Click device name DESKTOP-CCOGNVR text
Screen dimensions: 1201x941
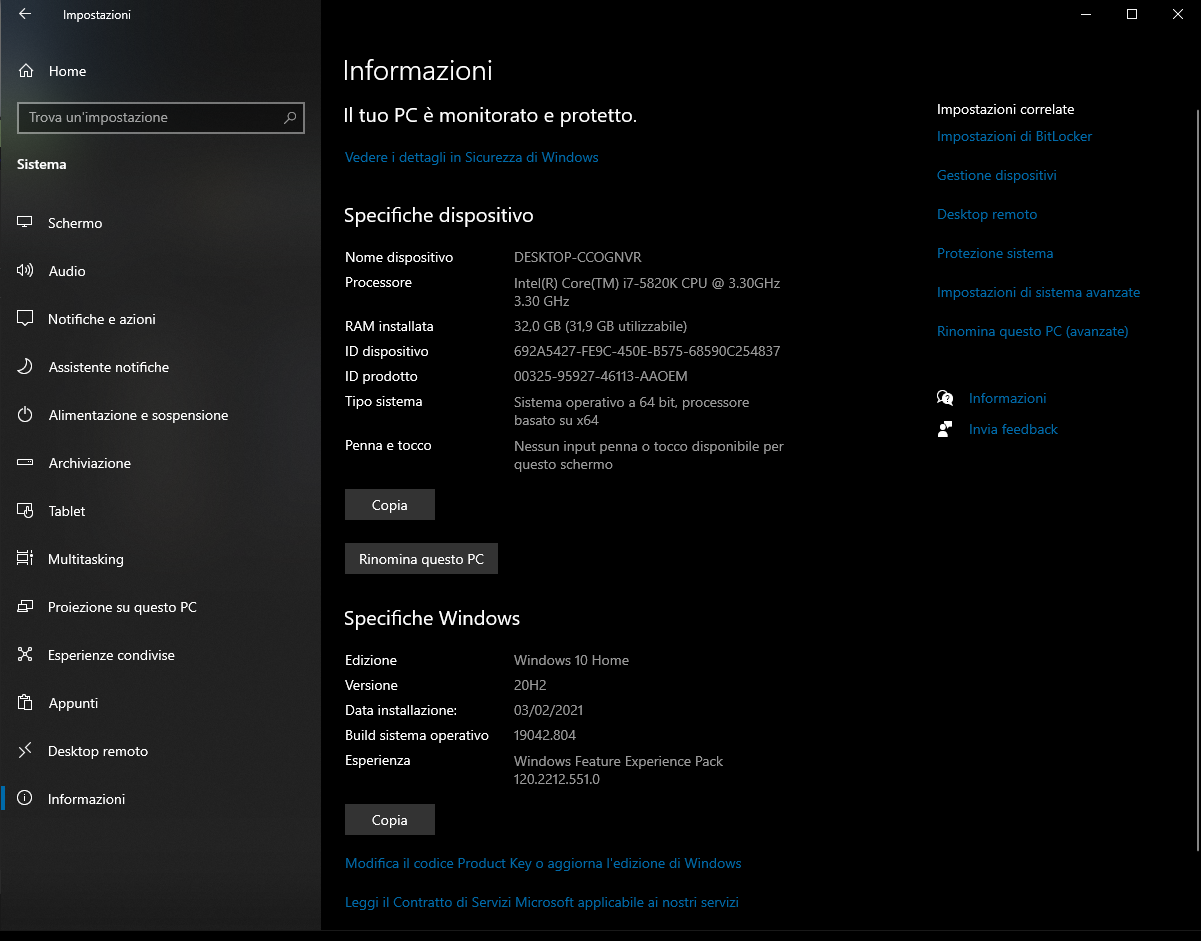point(577,257)
